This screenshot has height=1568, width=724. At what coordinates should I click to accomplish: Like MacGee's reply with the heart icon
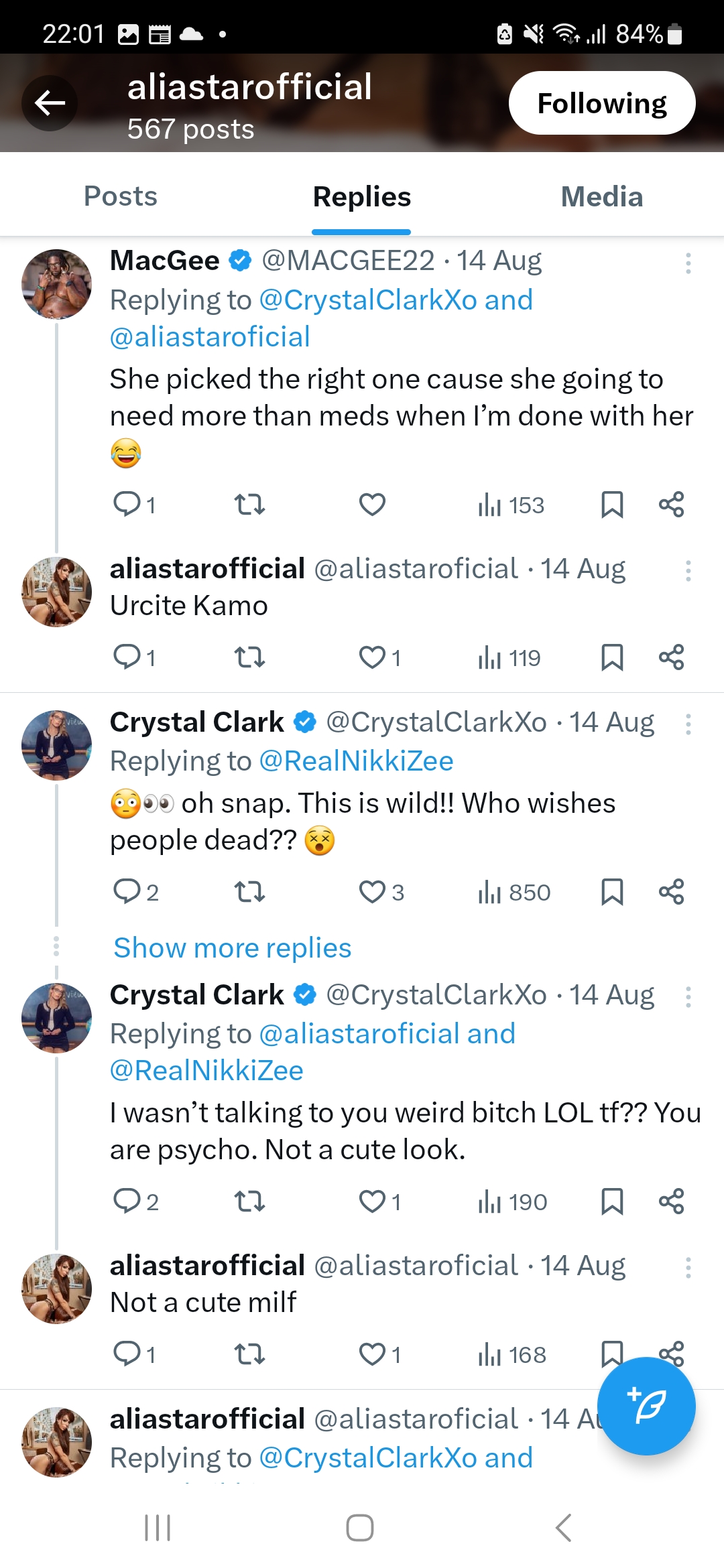point(372,505)
